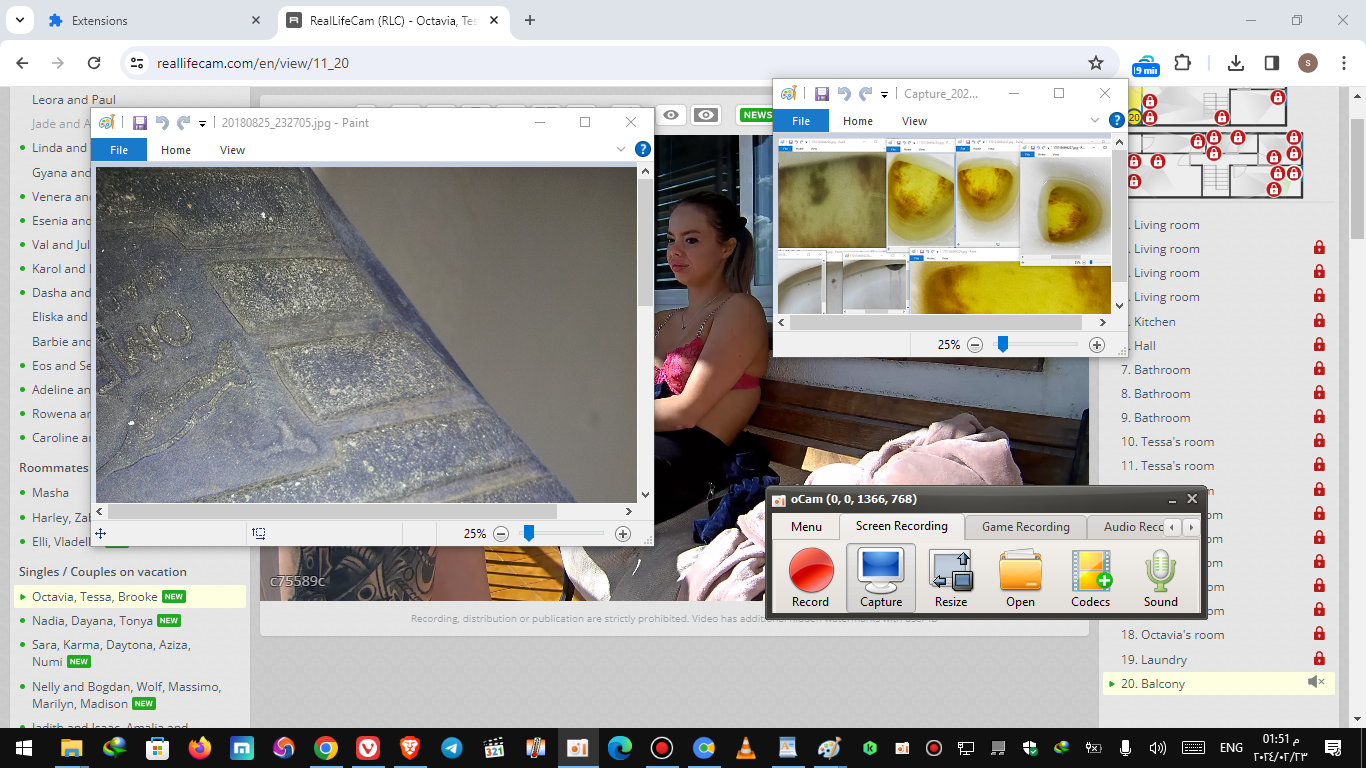Open the Customize Quick Access Toolbar dropdown in the Capture Paint window
The image size is (1366, 768).
tap(885, 95)
